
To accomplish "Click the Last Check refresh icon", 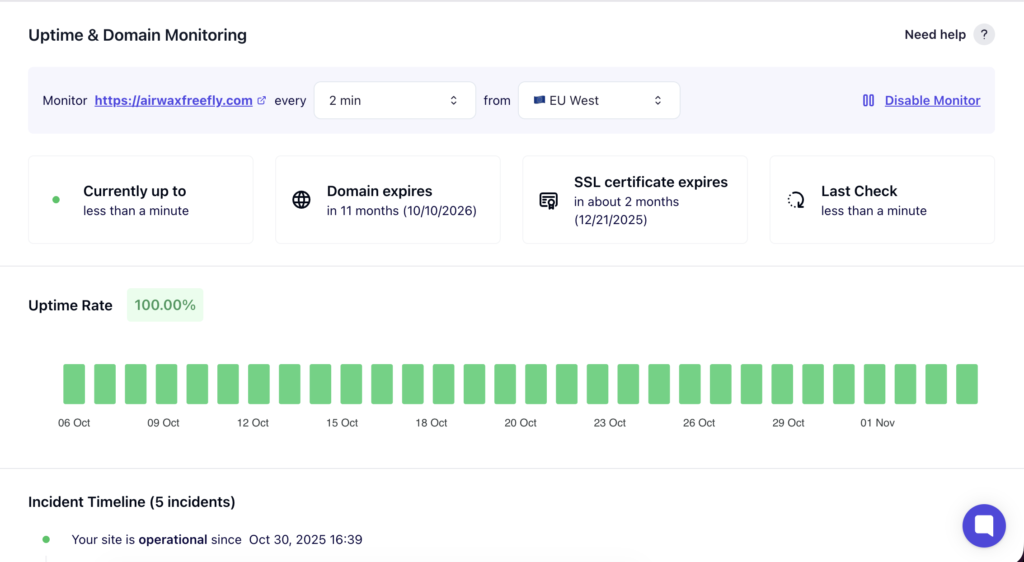I will tap(795, 200).
